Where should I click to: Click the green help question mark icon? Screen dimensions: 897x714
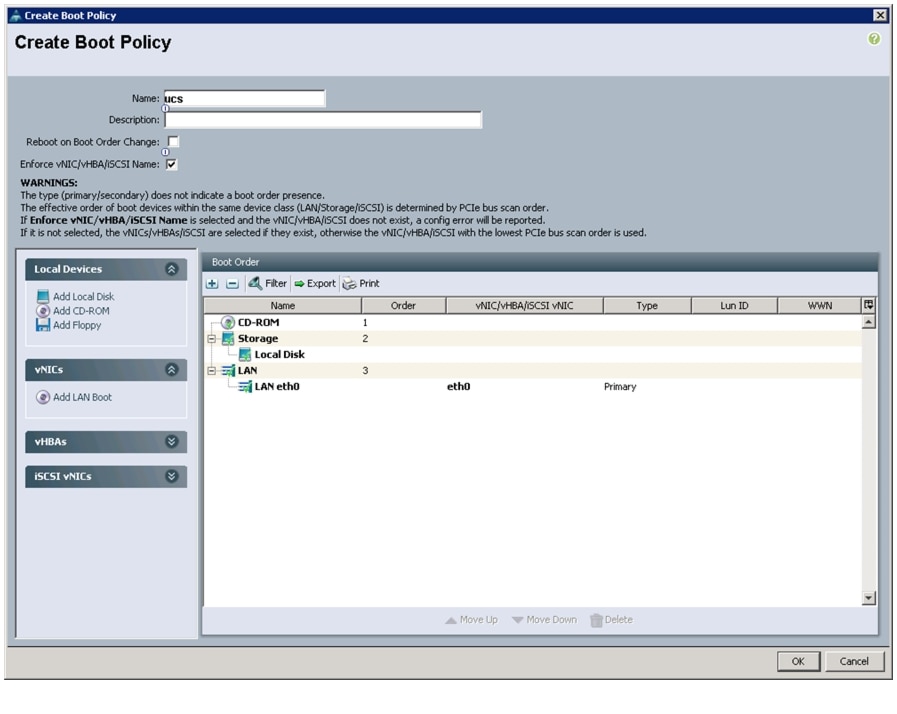pos(874,39)
